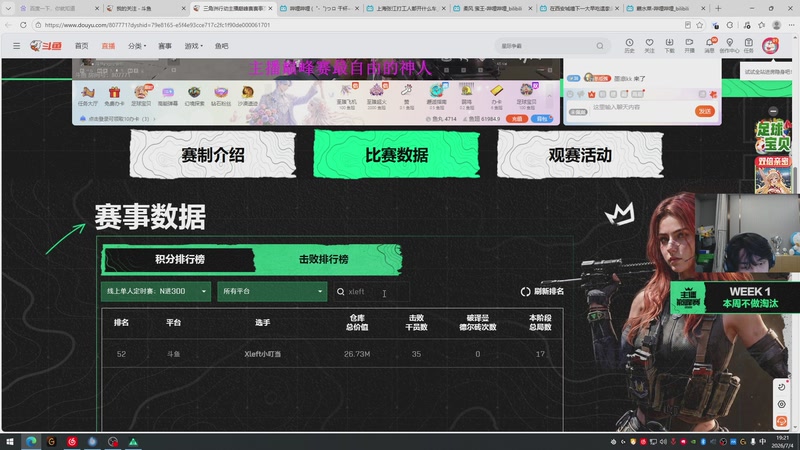Image resolution: width=800 pixels, height=450 pixels.
Task: Expand the 所有平台 platform dropdown
Action: pos(272,291)
